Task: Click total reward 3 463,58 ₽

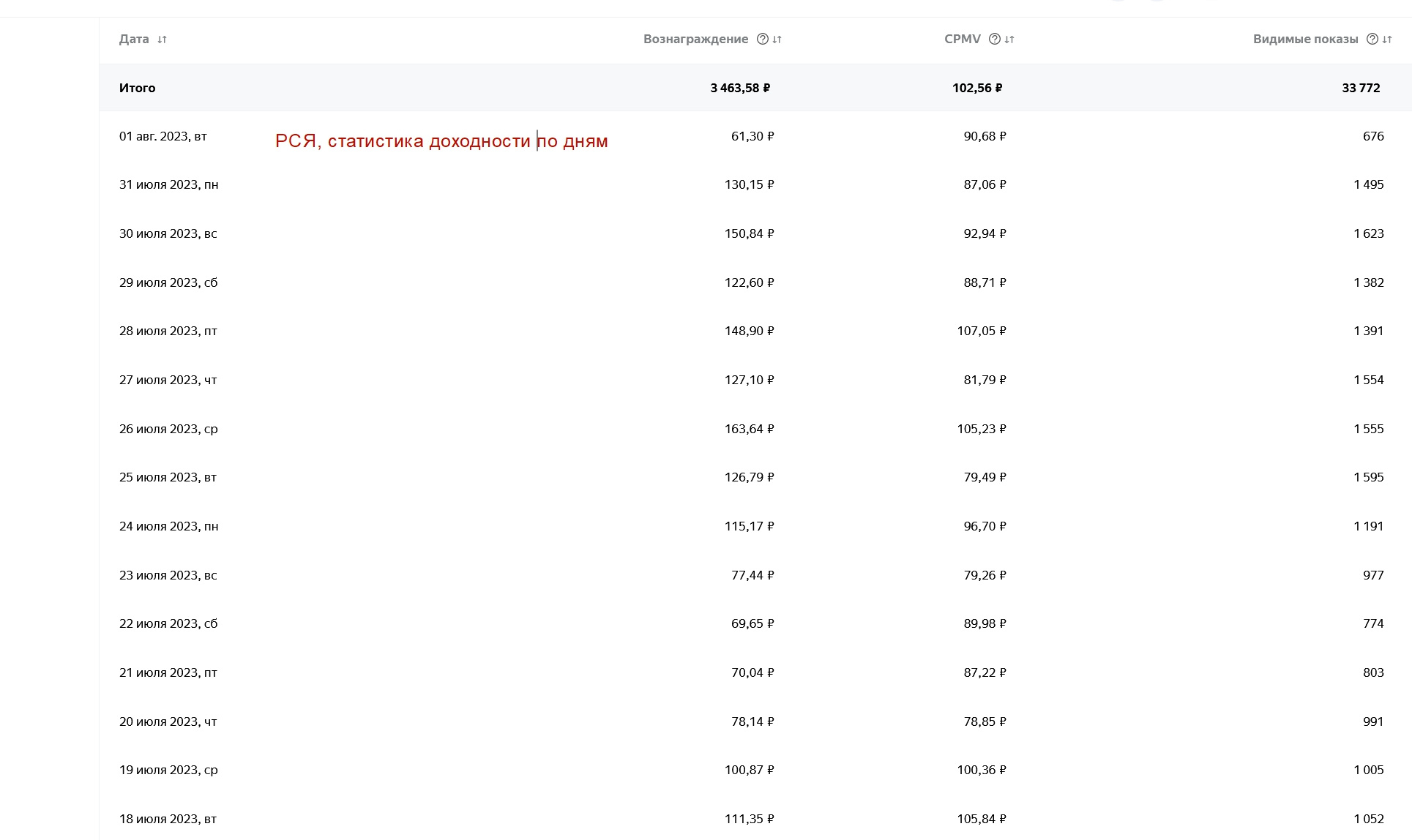Action: [x=740, y=88]
